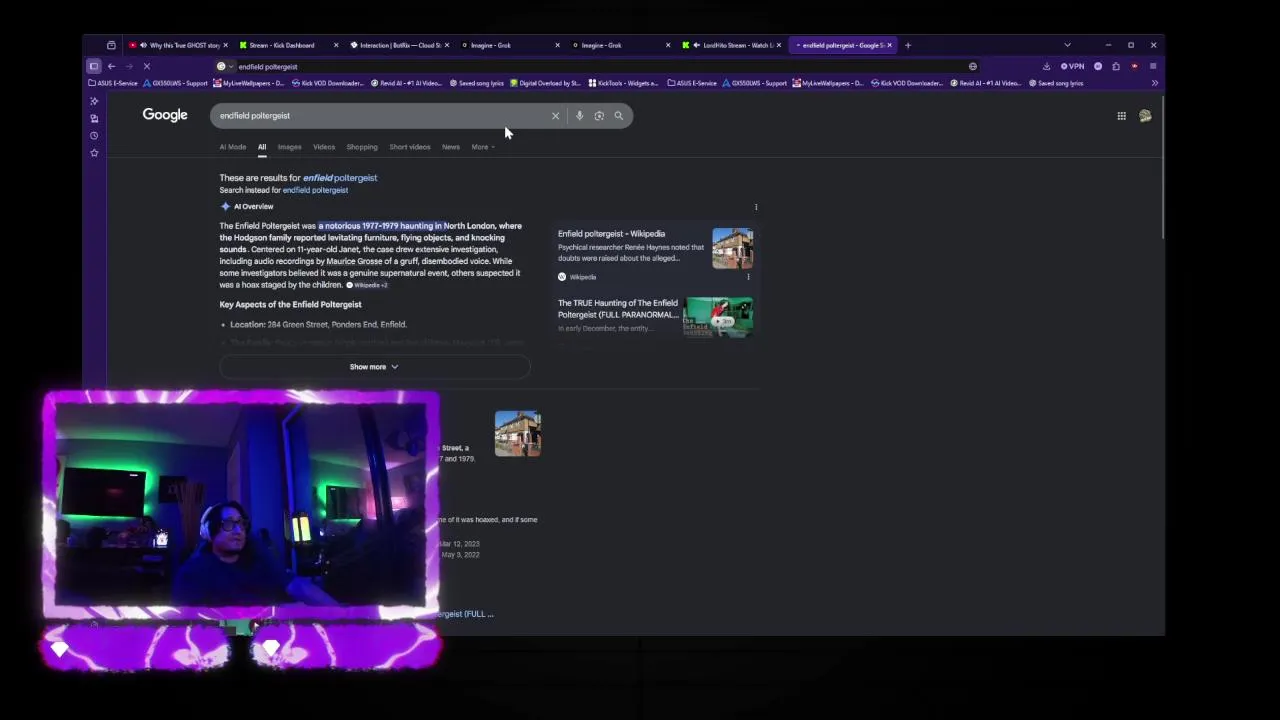Search instead for endfield poltergeist link
The width and height of the screenshot is (1280, 720).
coord(315,190)
